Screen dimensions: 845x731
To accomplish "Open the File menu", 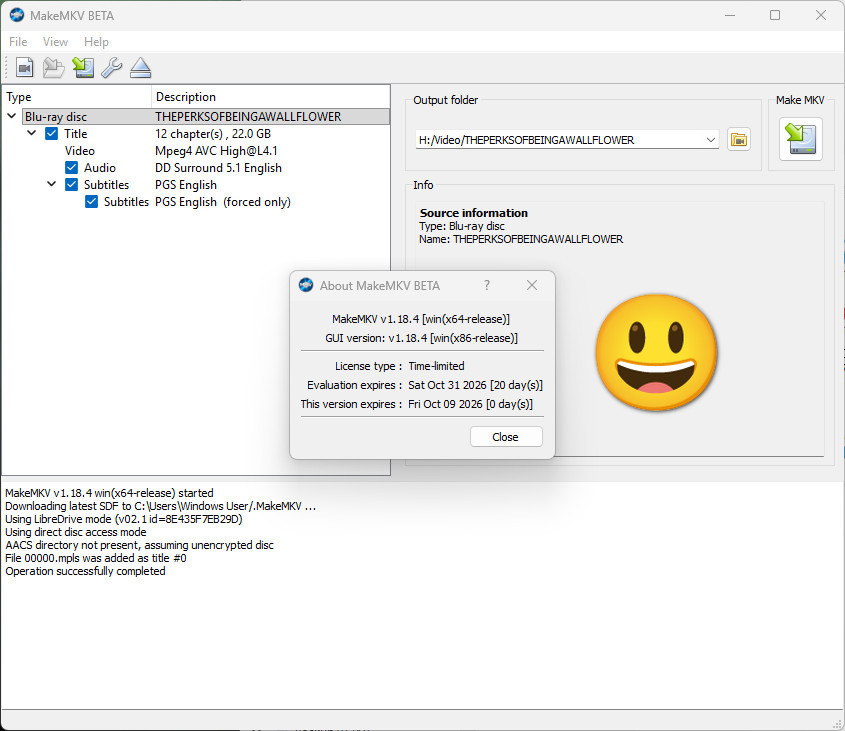I will (18, 42).
